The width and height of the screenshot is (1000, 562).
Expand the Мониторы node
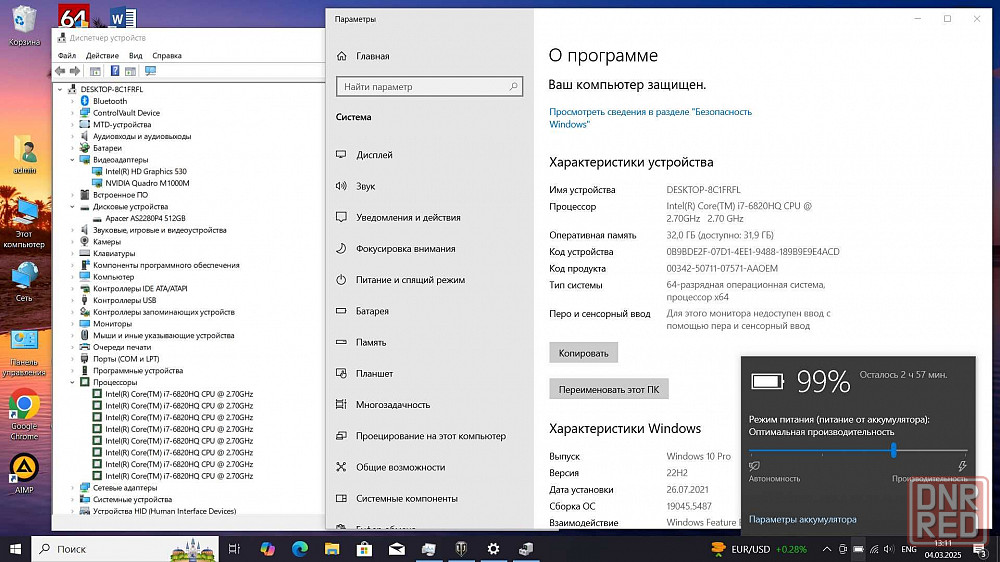pos(73,324)
